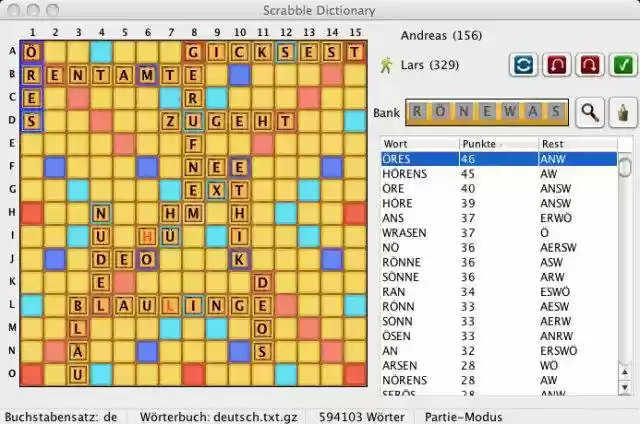Click the Ö tile in the Bank rack
Viewport: 640px width, 424px height.
tap(440, 111)
